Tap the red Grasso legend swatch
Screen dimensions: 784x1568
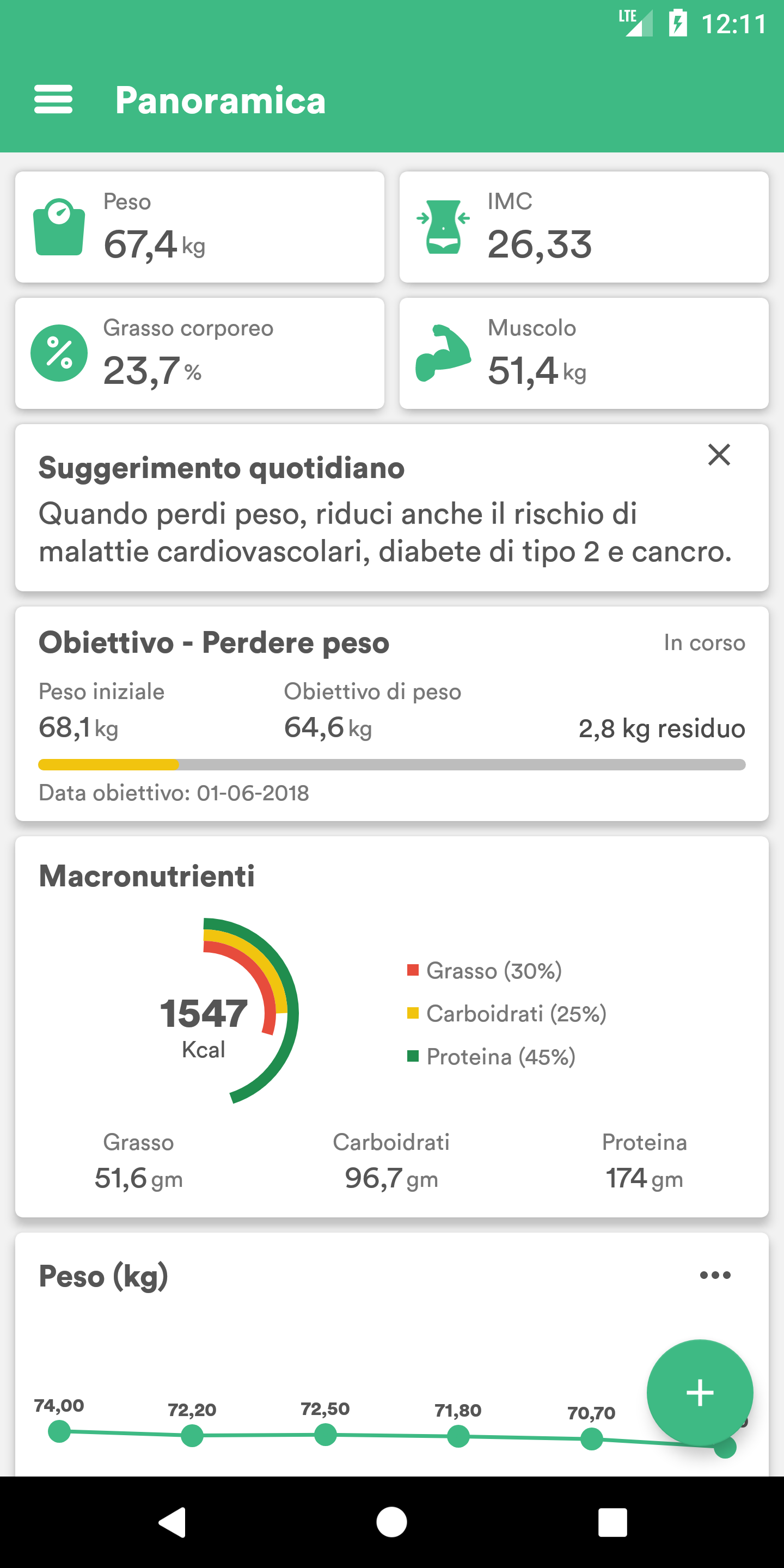tap(413, 970)
